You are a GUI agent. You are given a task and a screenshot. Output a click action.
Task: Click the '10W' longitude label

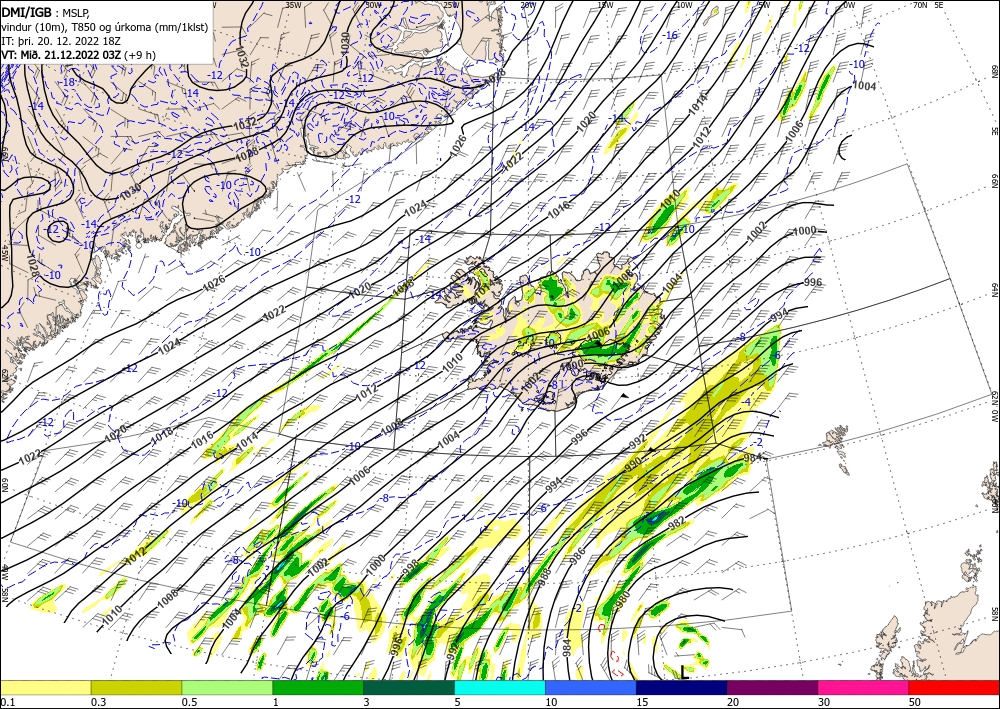(x=684, y=4)
